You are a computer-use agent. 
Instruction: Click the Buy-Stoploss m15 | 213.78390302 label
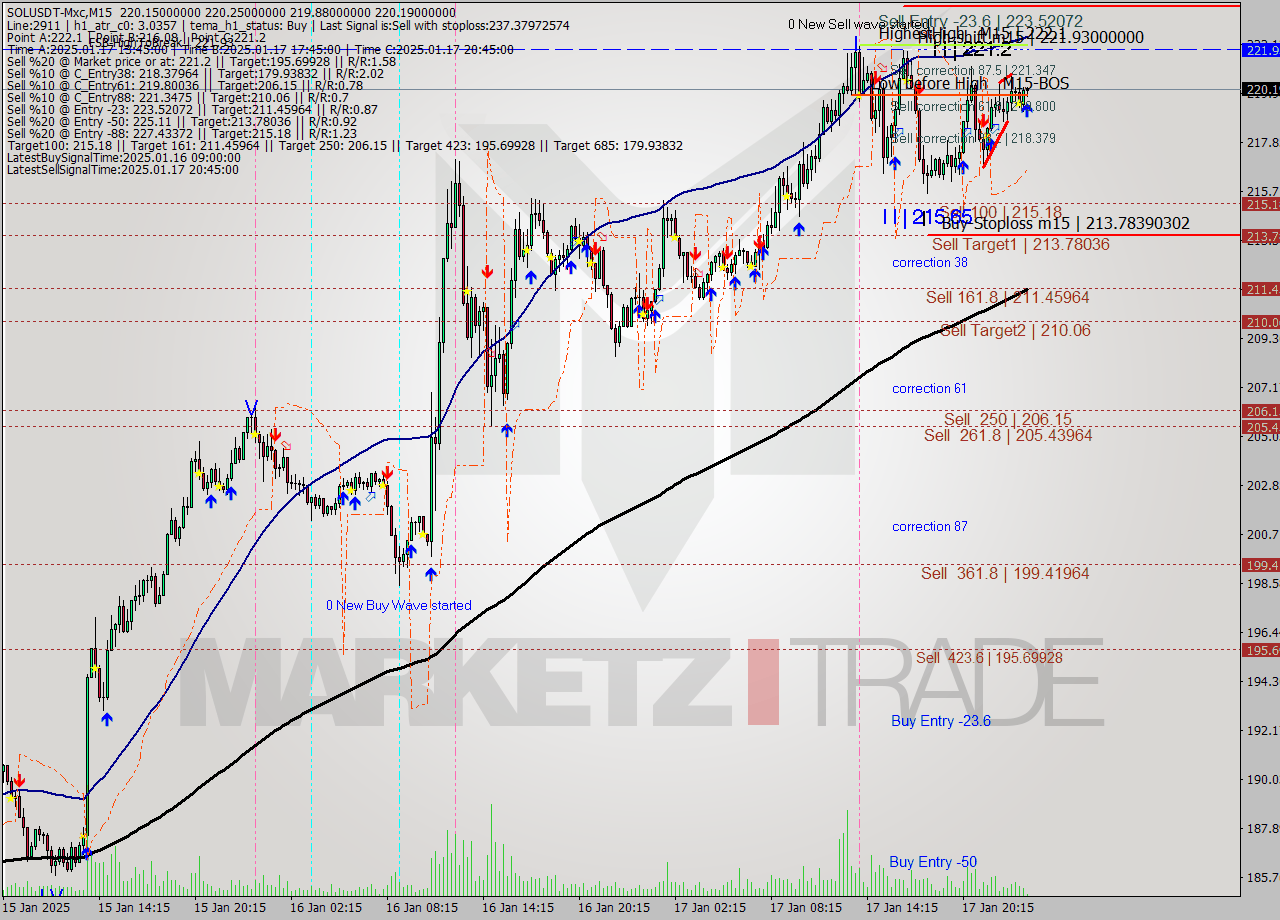pos(1065,224)
